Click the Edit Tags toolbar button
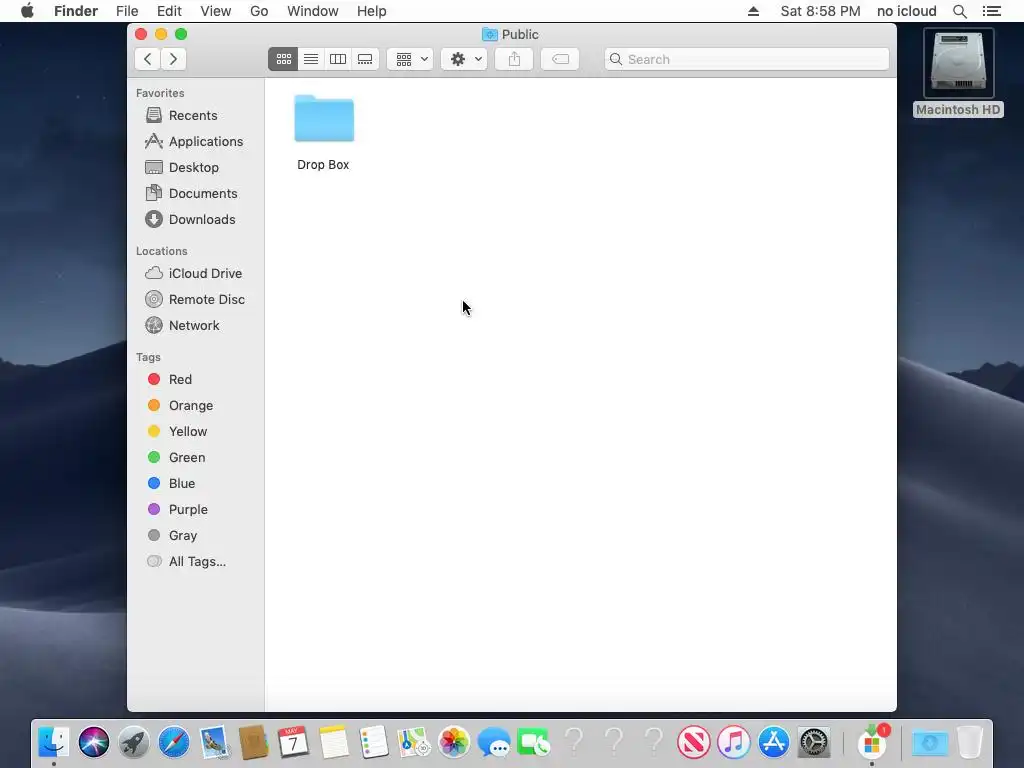1024x768 pixels. (560, 59)
